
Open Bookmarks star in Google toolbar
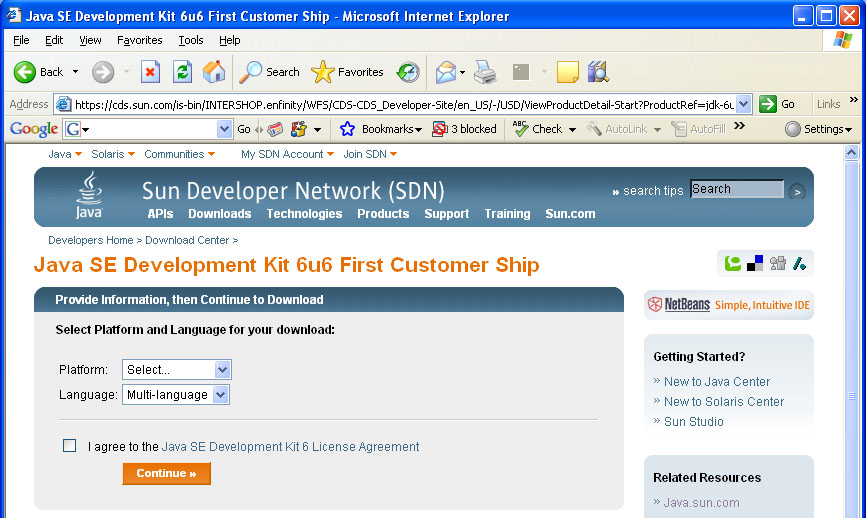pyautogui.click(x=347, y=129)
